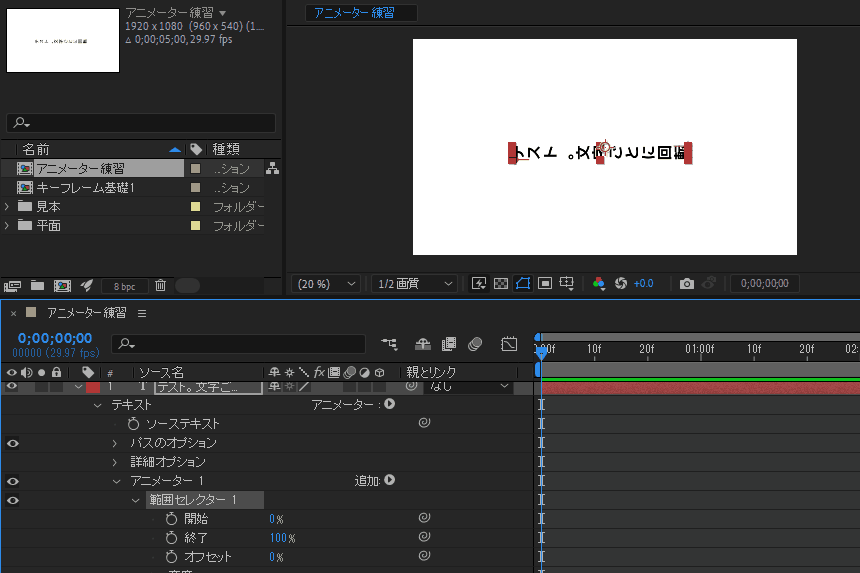Sort project by 種類 column header

pos(226,149)
